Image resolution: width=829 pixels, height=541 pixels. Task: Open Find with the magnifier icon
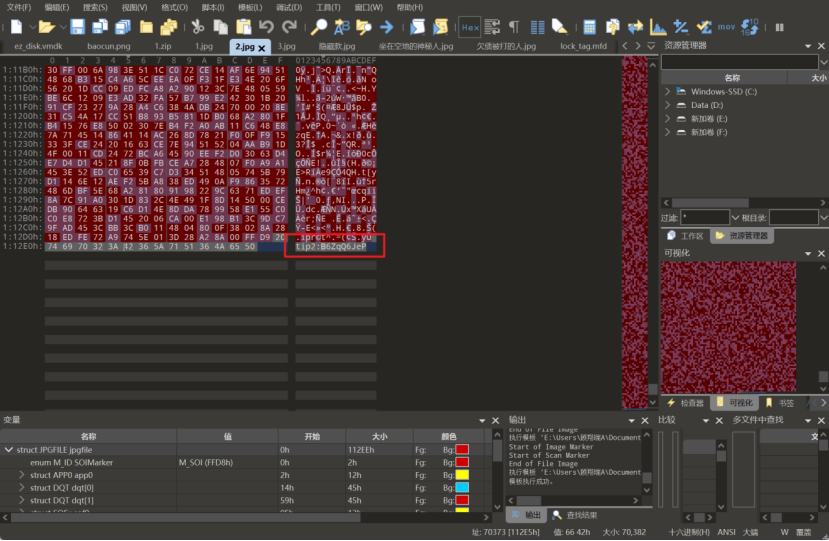[x=319, y=27]
